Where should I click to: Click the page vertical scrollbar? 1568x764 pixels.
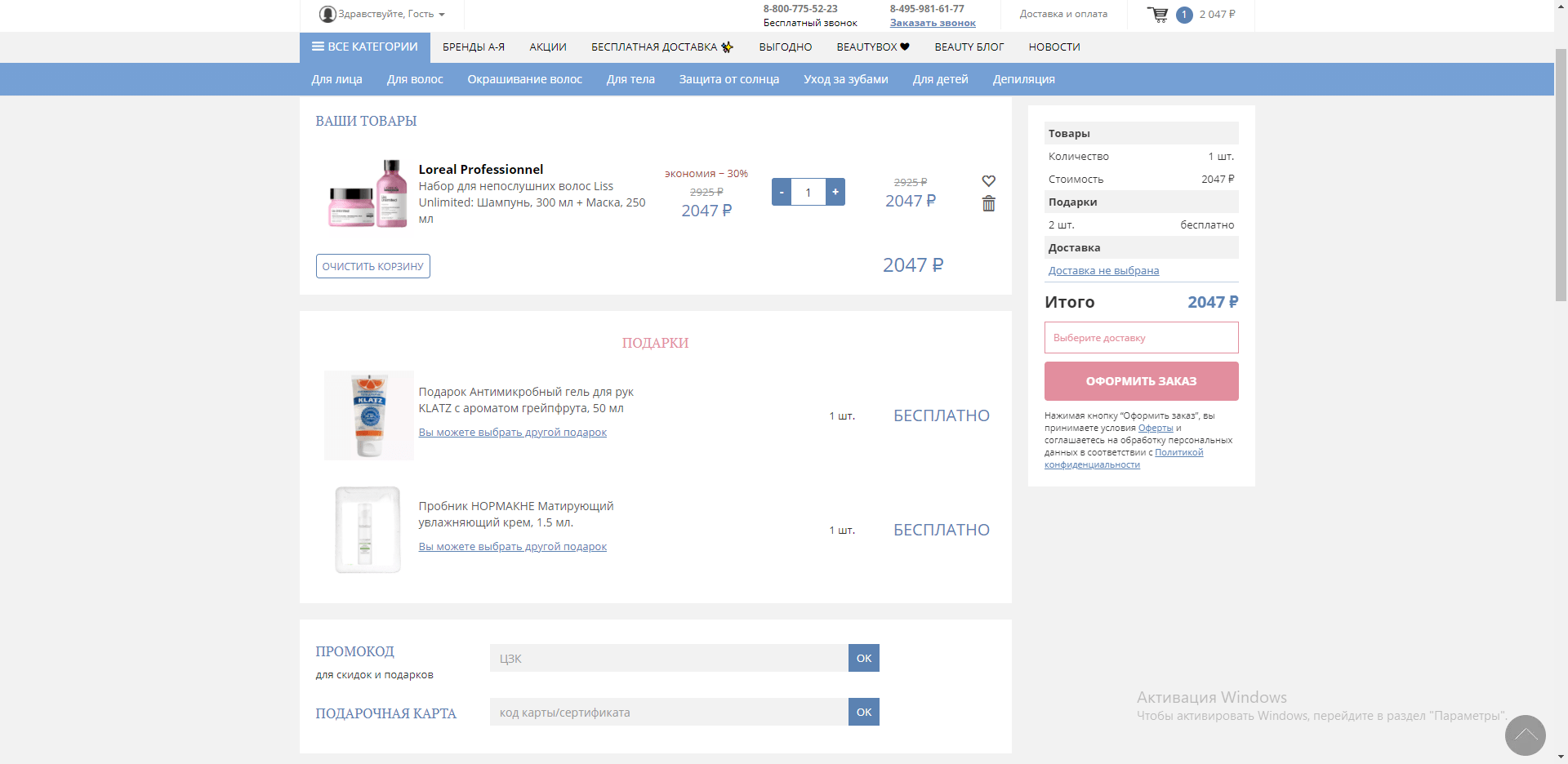(x=1561, y=175)
